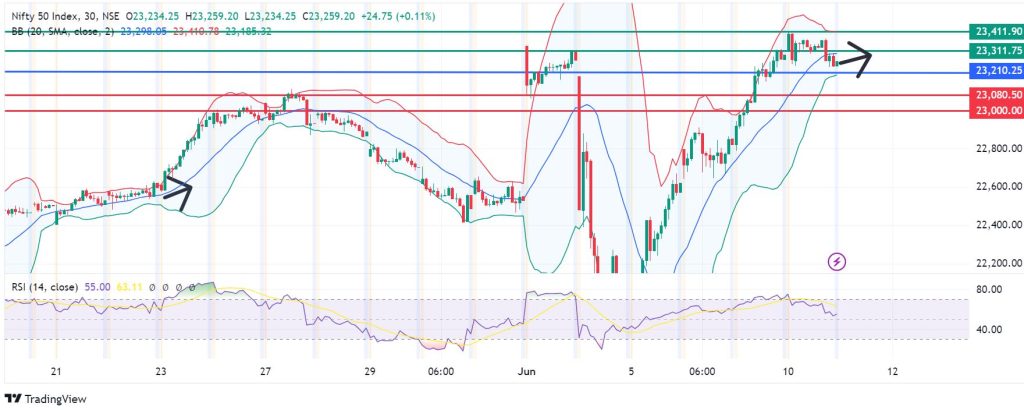Click the 22,200.00 price axis label
The width and height of the screenshot is (1024, 410).
[x=997, y=262]
